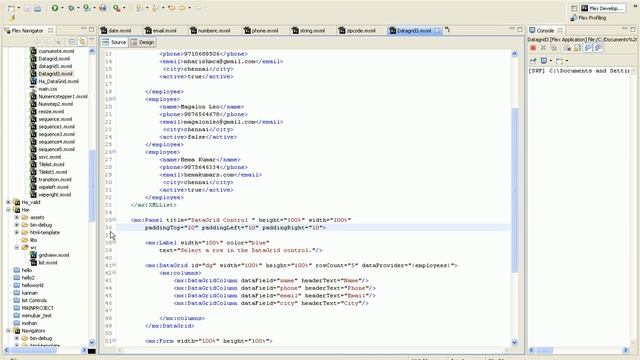Toggle Link with Editor in Flex Navigator
This screenshot has width=640, height=360.
point(82,42)
